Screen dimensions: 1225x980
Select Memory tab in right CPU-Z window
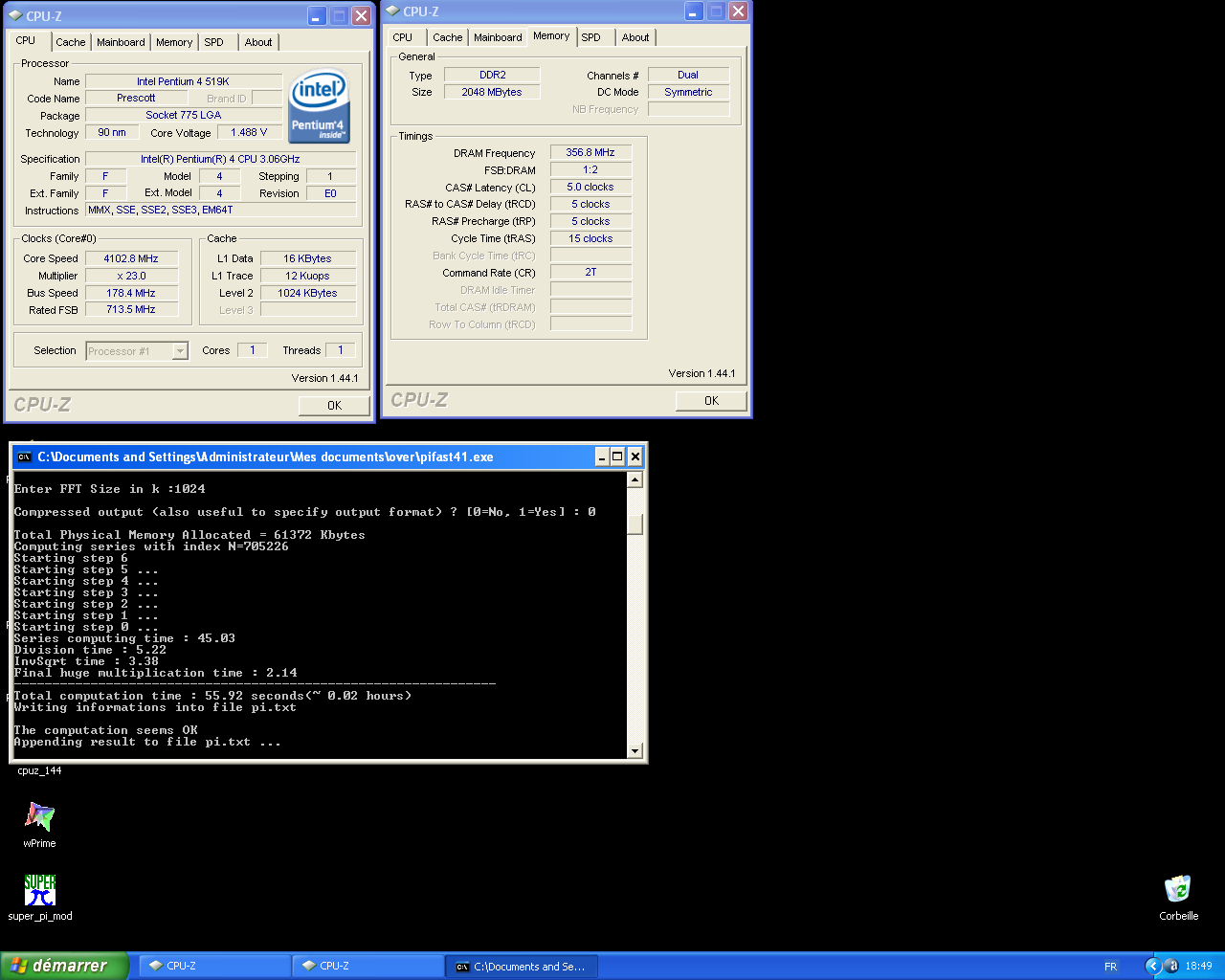point(551,35)
